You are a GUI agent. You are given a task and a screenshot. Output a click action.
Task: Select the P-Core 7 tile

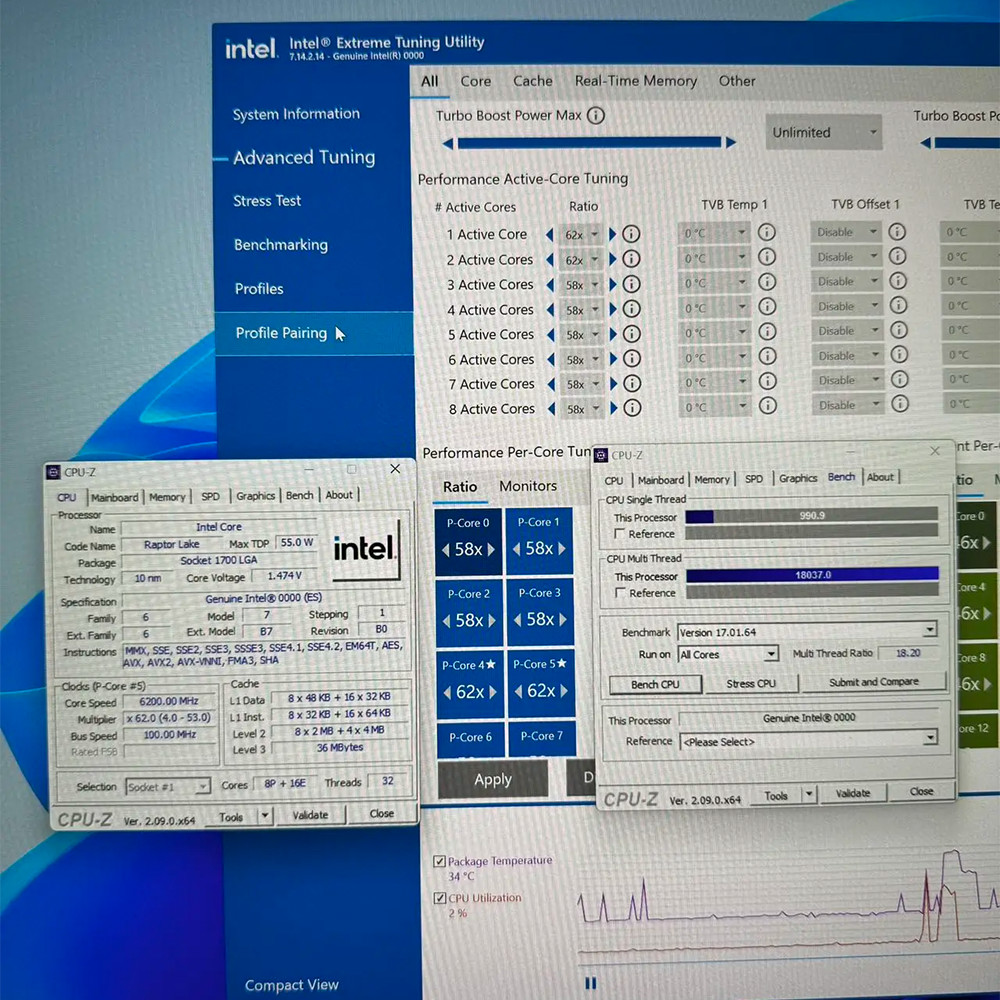pos(541,738)
